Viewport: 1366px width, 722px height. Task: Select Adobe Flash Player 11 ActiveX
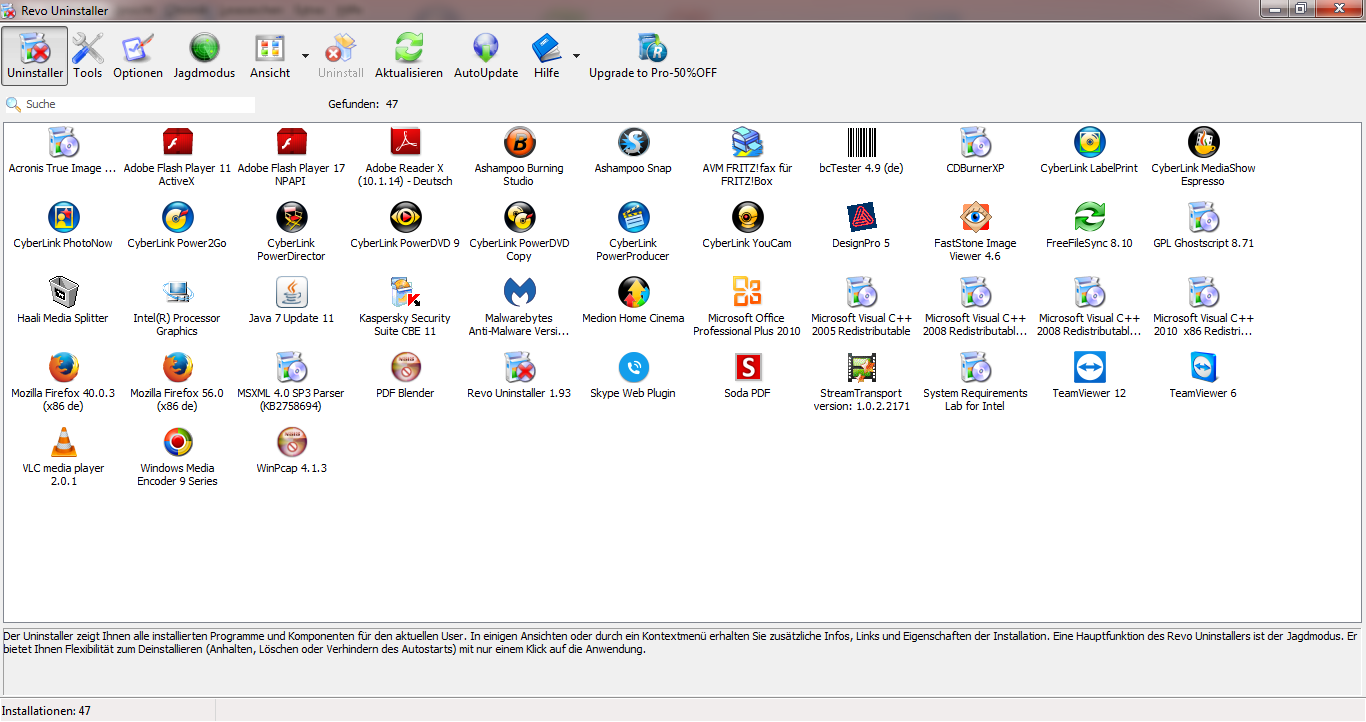(177, 157)
